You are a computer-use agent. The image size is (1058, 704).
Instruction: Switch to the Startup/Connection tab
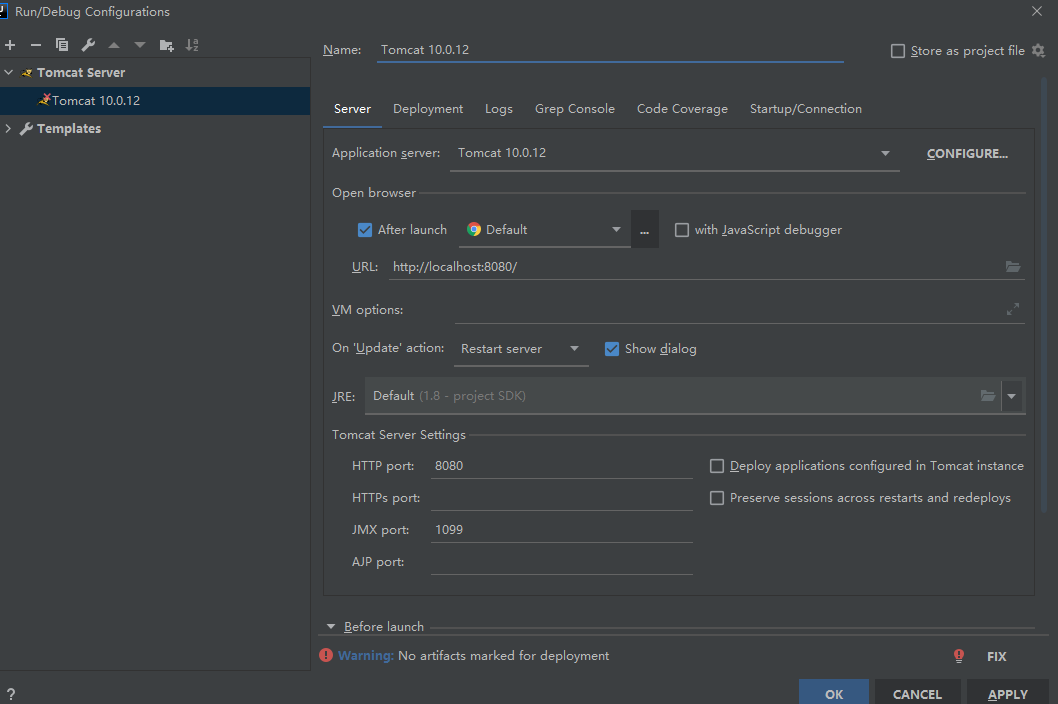(x=806, y=109)
